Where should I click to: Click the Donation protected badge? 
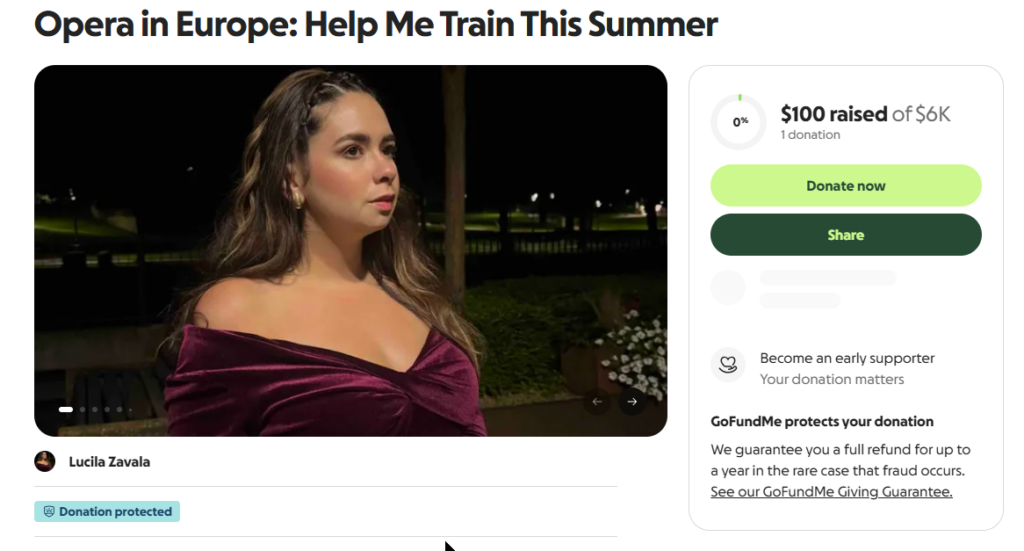tap(107, 512)
